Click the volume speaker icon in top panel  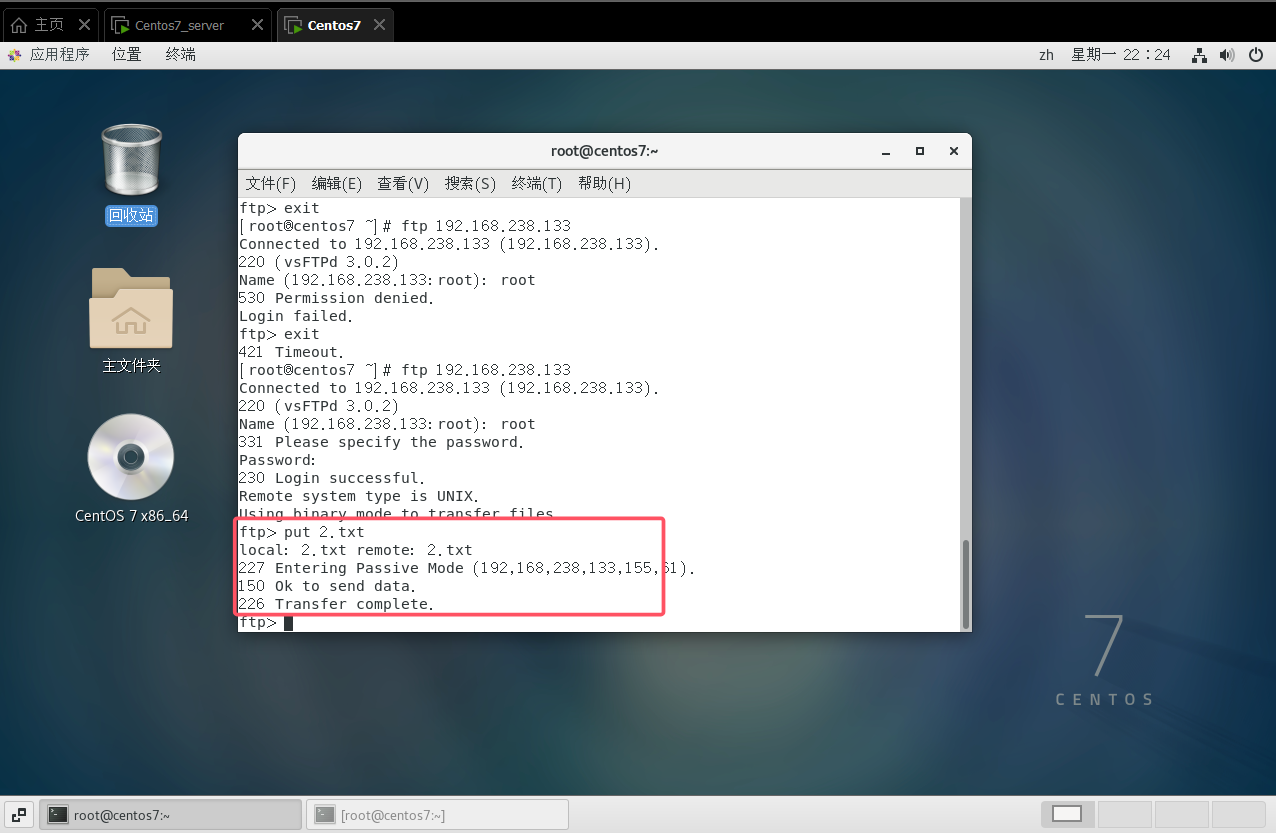(x=1227, y=55)
